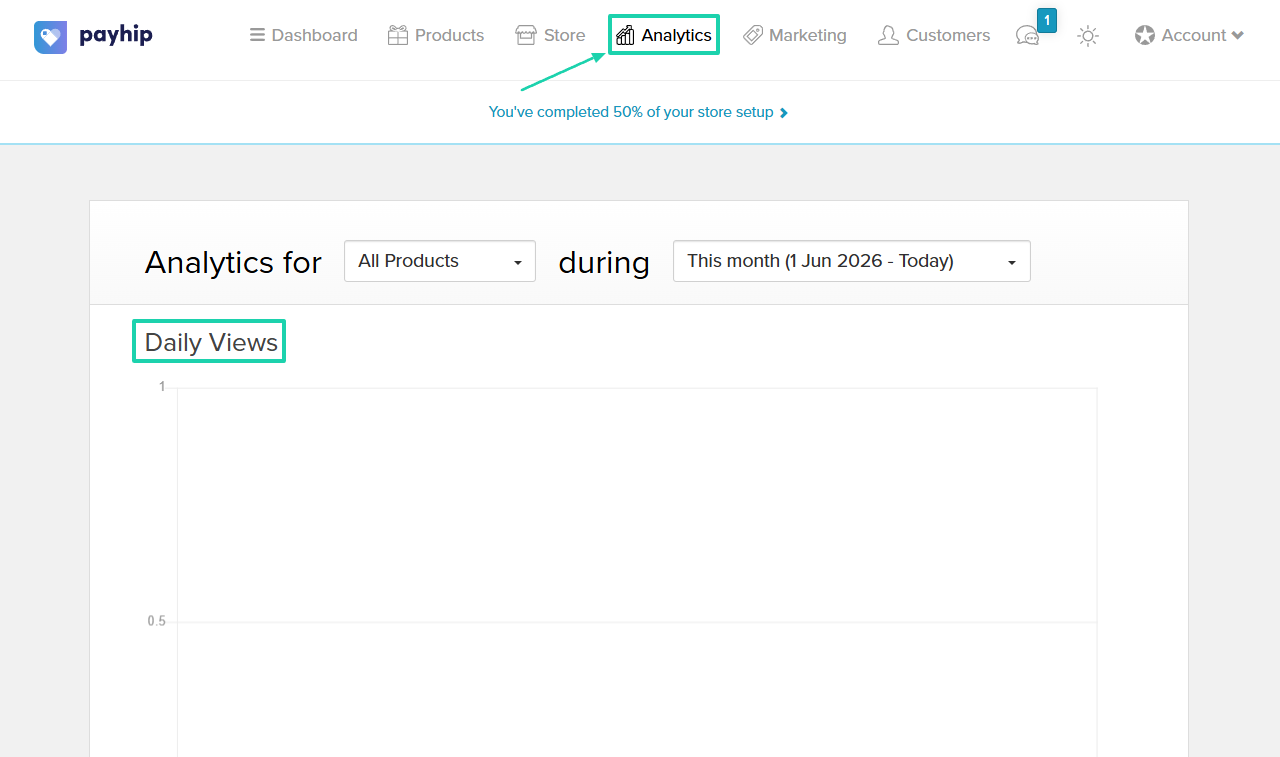Go to the Store section
The image size is (1280, 757).
550,35
